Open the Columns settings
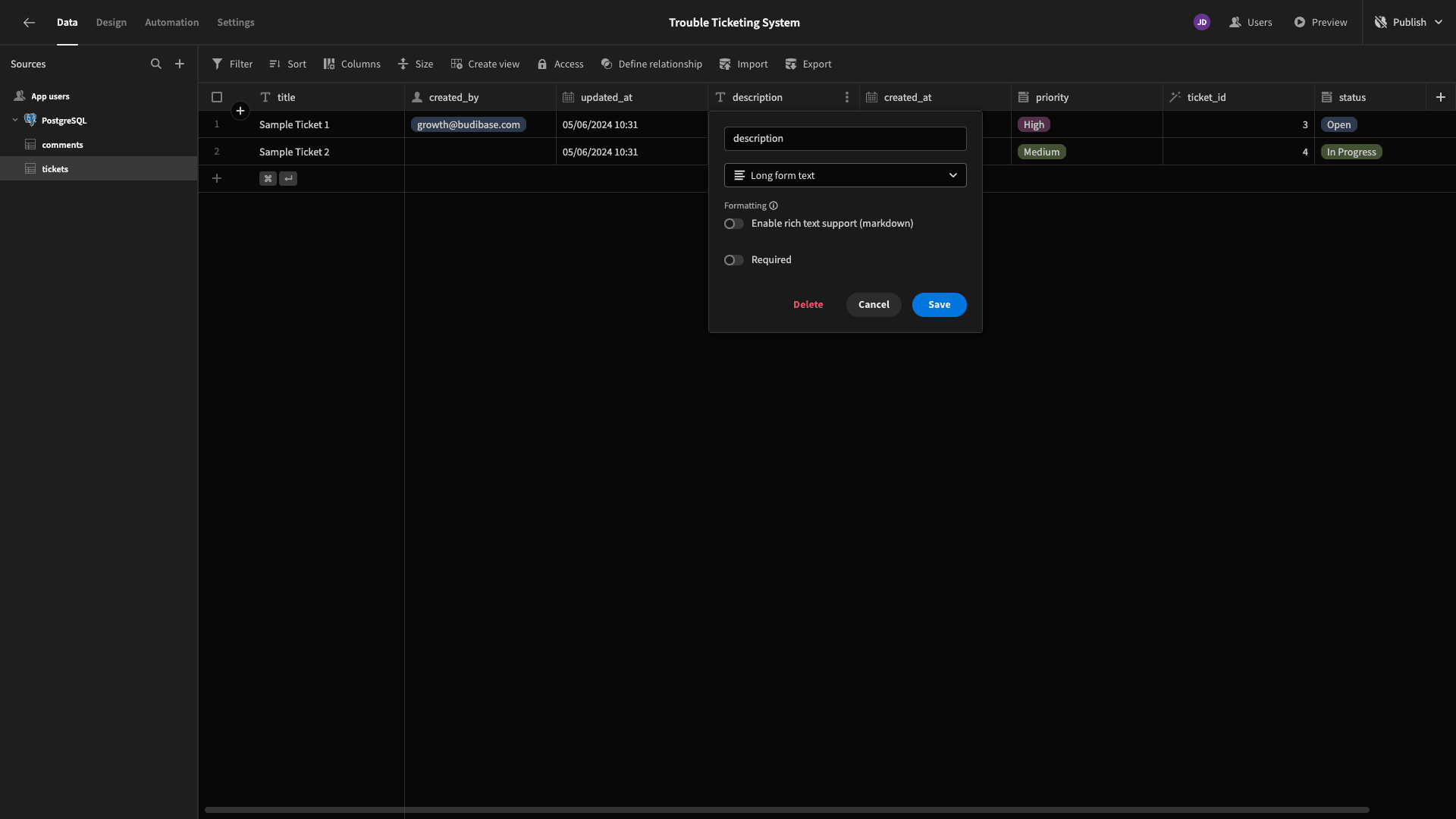The image size is (1456, 819). tap(352, 64)
